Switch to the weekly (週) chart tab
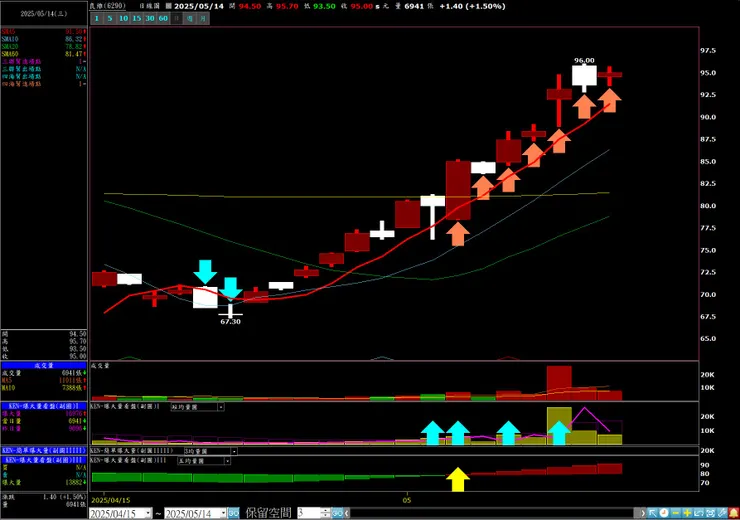 tap(190, 18)
